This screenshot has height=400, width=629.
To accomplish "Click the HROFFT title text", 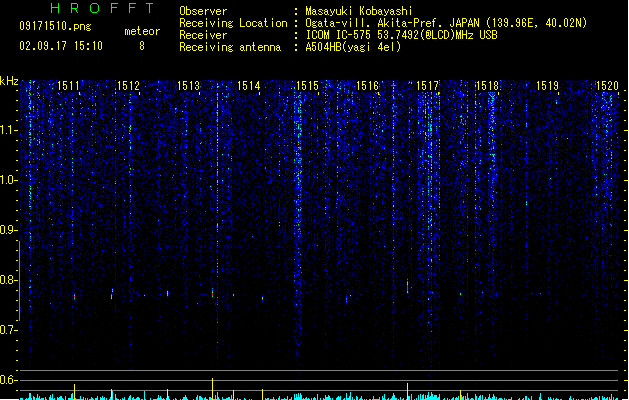I will tap(102, 8).
